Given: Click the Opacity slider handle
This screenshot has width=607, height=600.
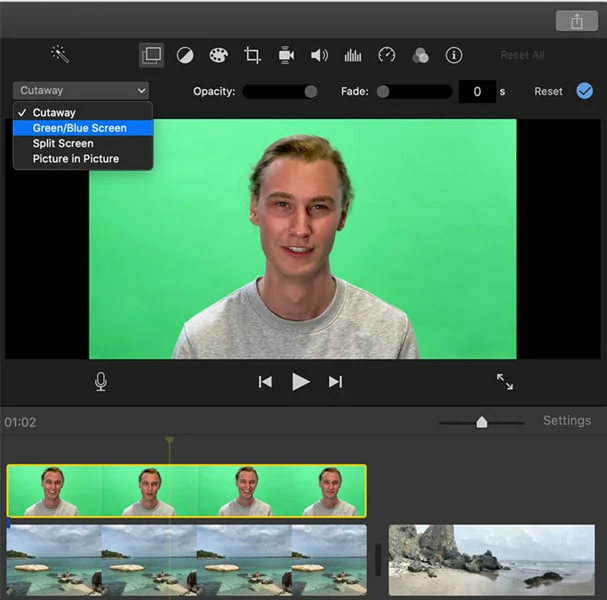Looking at the screenshot, I should click(310, 92).
